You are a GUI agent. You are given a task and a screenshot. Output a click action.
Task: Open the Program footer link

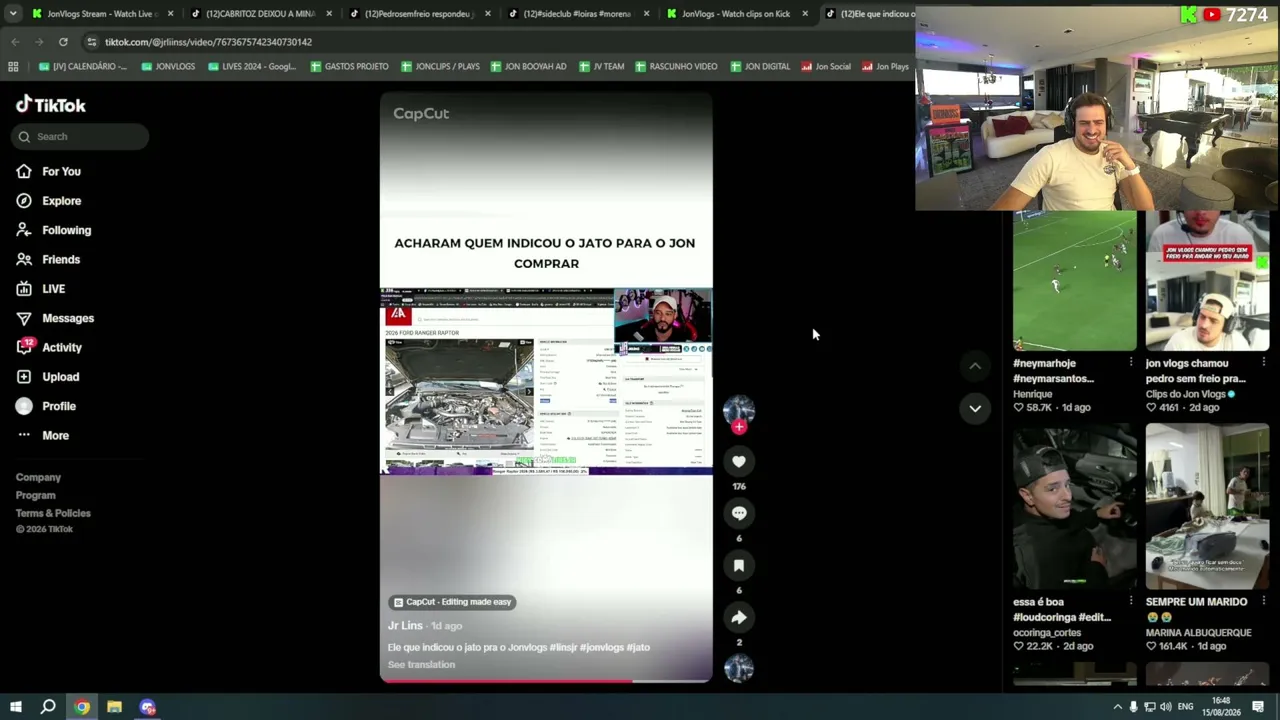pos(35,496)
